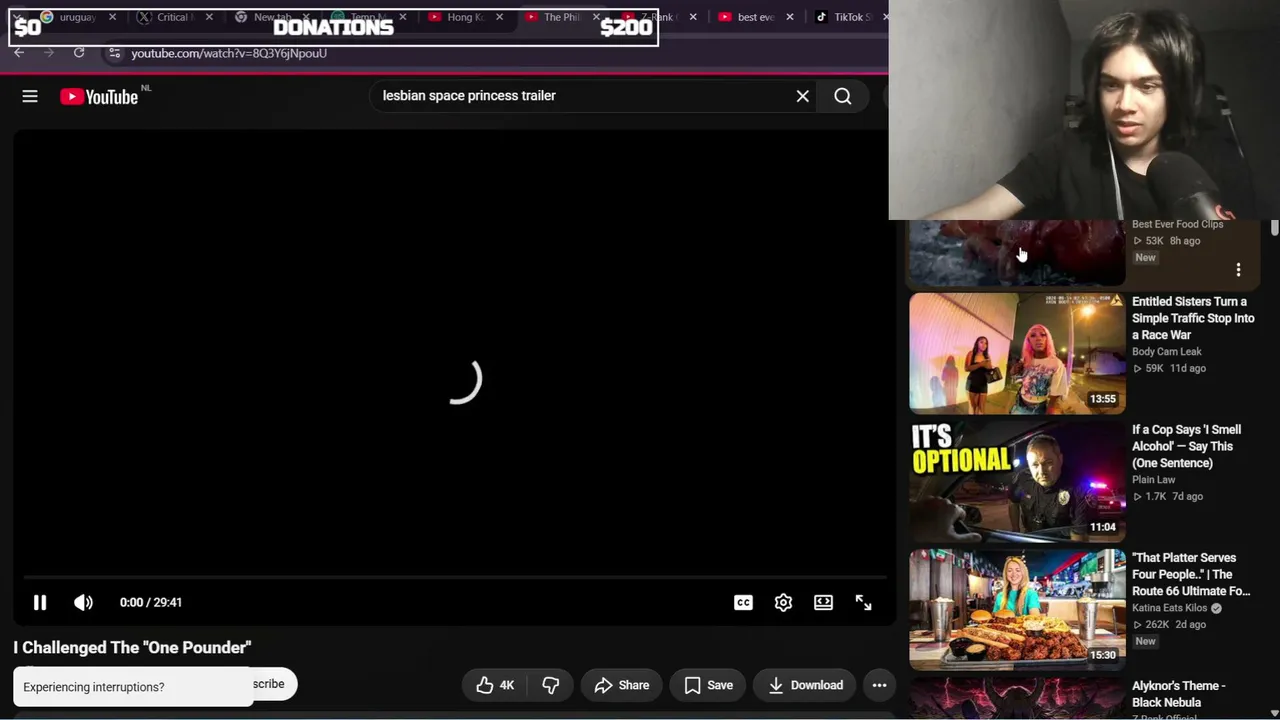1280x720 pixels.
Task: Click the partially hidden Subscribe button
Action: coord(274,684)
